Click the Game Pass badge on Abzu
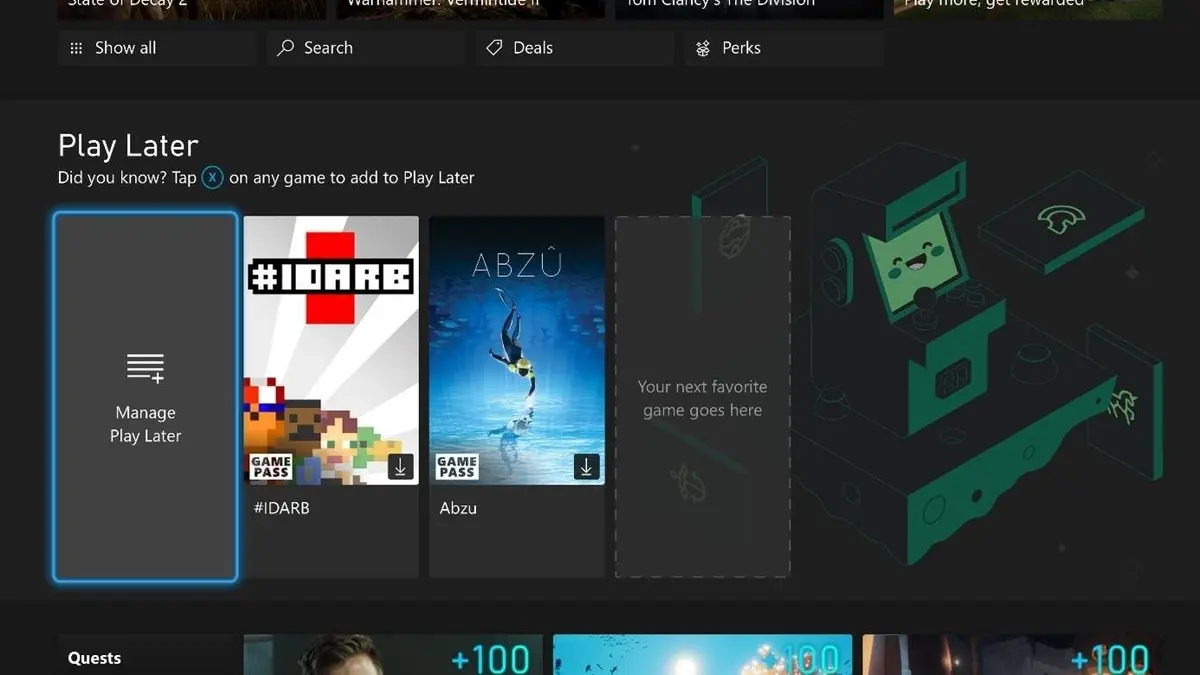 pyautogui.click(x=456, y=466)
